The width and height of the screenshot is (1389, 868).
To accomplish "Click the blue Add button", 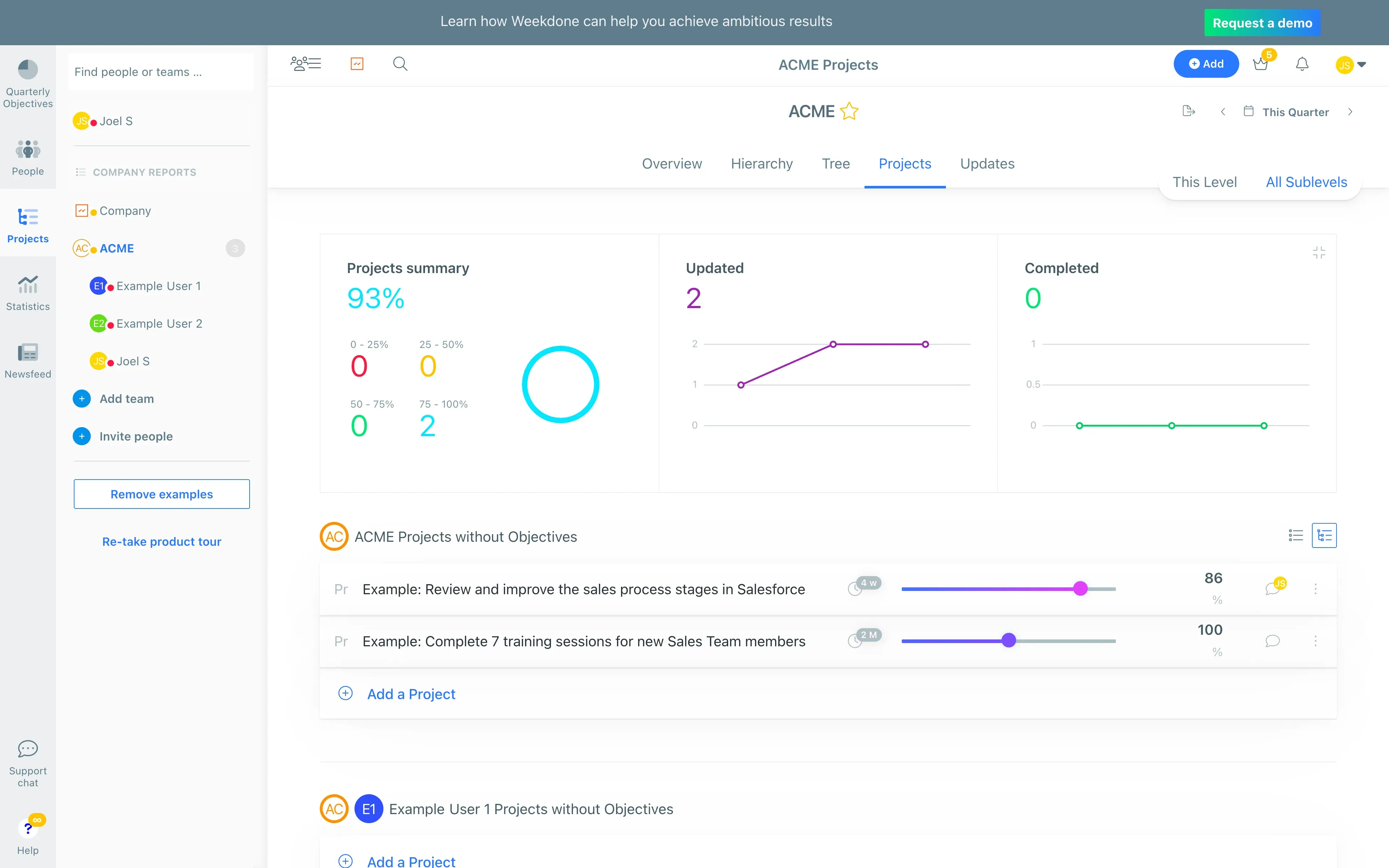I will click(1206, 64).
